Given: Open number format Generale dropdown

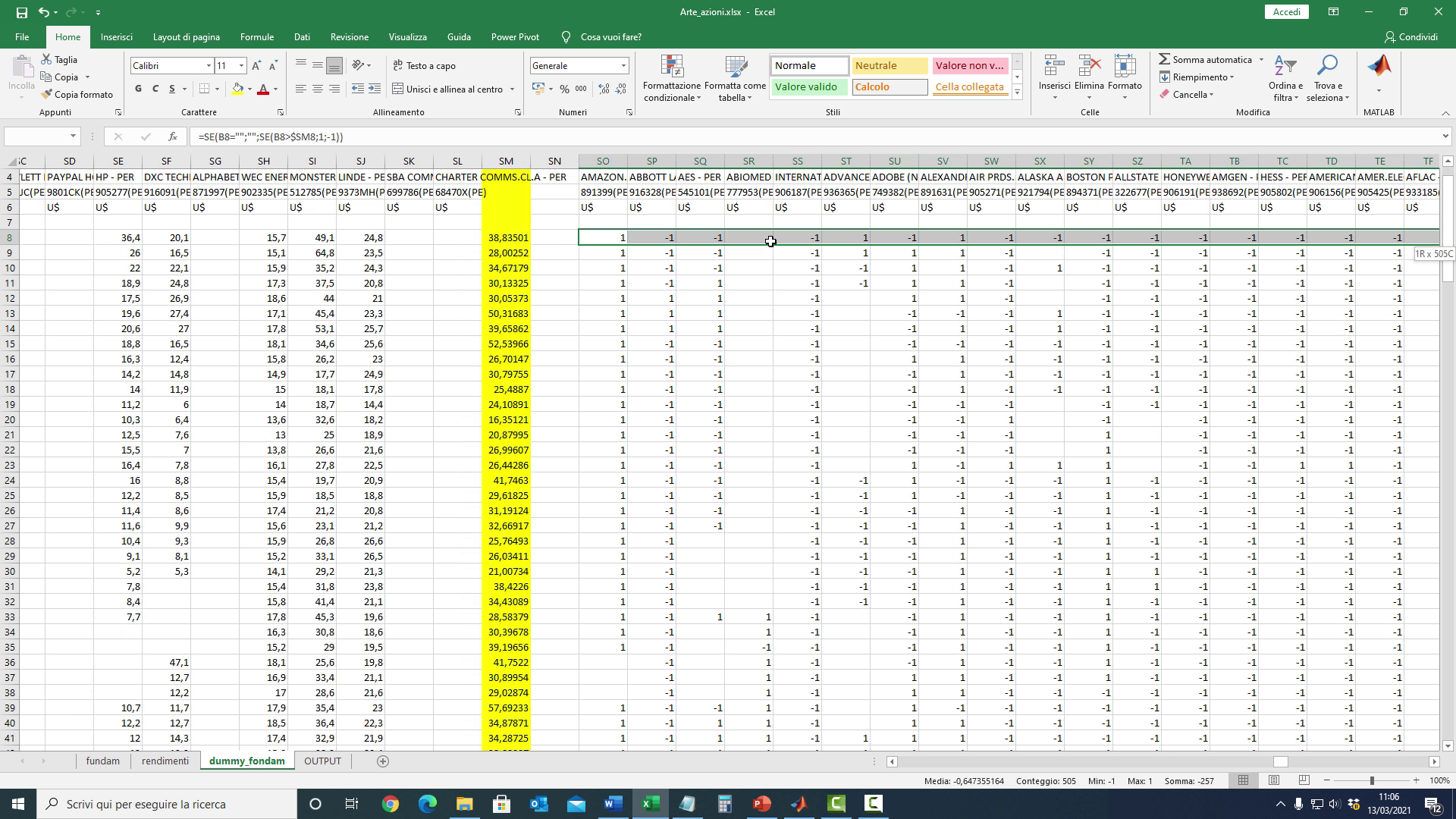Looking at the screenshot, I should (623, 66).
